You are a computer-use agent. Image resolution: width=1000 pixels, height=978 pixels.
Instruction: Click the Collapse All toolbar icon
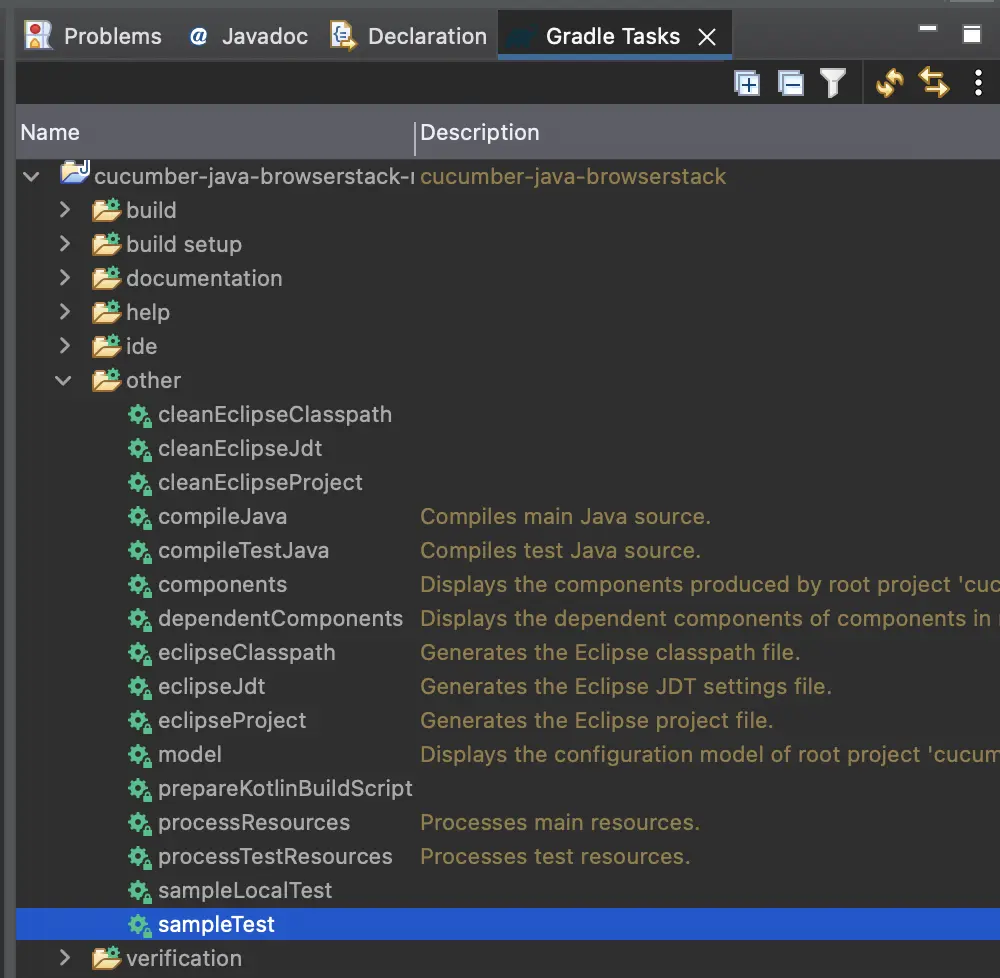point(791,84)
